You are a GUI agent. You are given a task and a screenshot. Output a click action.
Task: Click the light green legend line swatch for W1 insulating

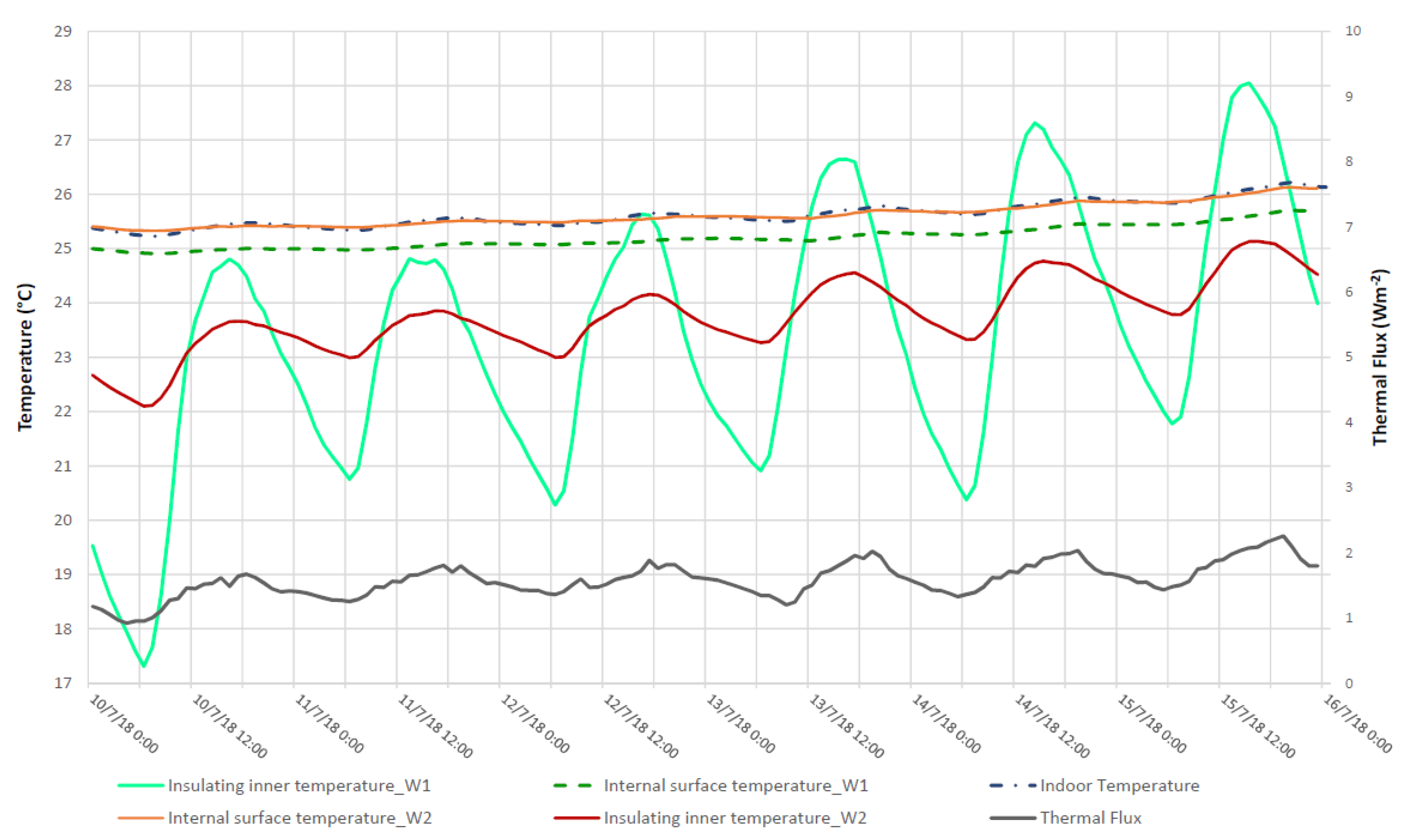tap(141, 786)
